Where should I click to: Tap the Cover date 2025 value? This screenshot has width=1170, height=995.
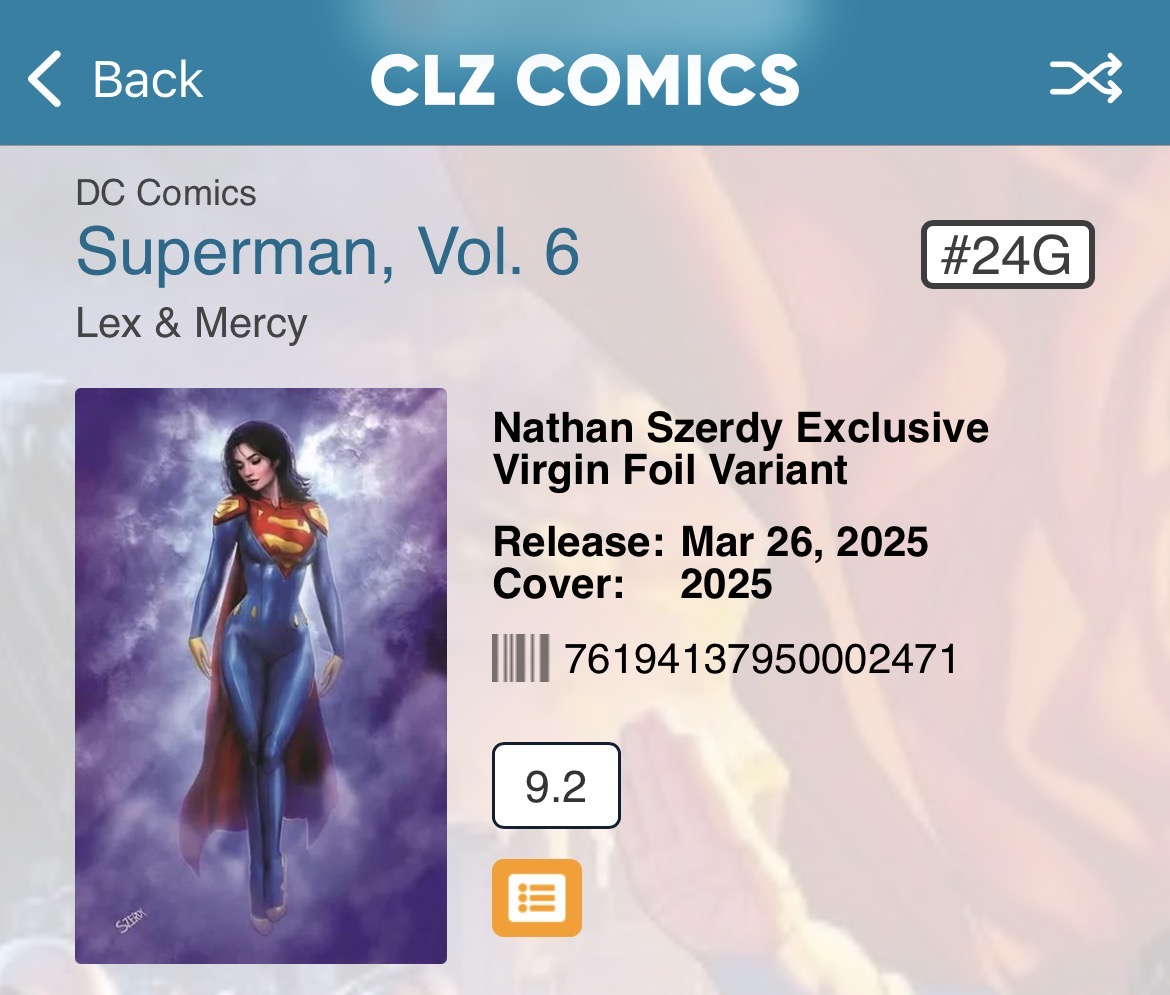tap(726, 584)
